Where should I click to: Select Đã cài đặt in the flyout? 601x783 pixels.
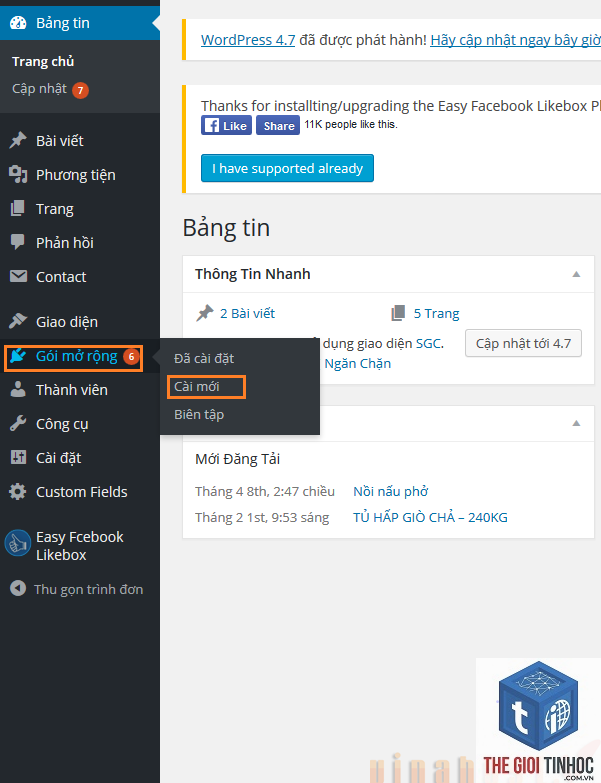[x=204, y=359]
